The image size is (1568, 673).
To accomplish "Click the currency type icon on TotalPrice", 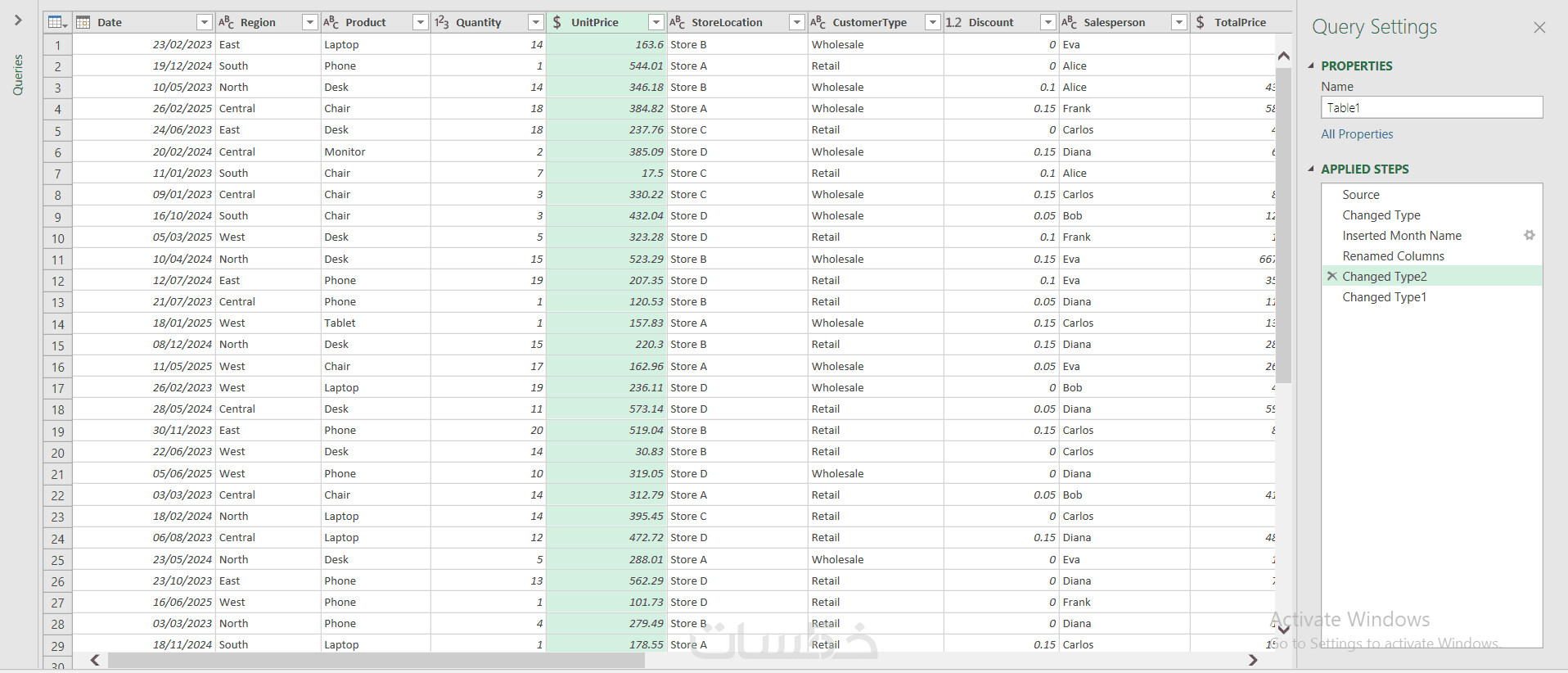I will coord(1200,22).
